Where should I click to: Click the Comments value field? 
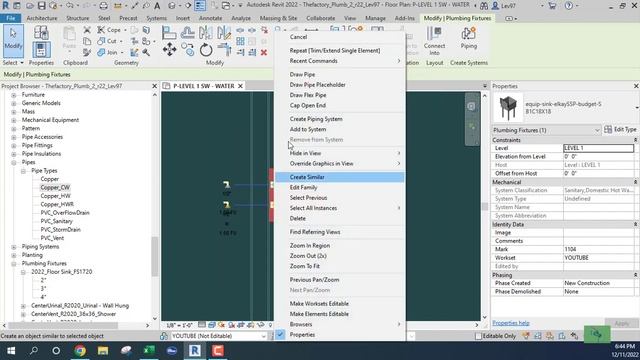(598, 241)
